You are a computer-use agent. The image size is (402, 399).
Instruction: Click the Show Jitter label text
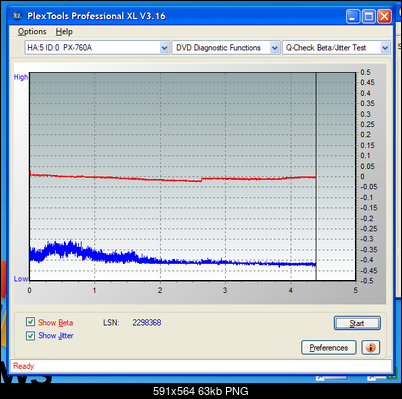coord(56,336)
